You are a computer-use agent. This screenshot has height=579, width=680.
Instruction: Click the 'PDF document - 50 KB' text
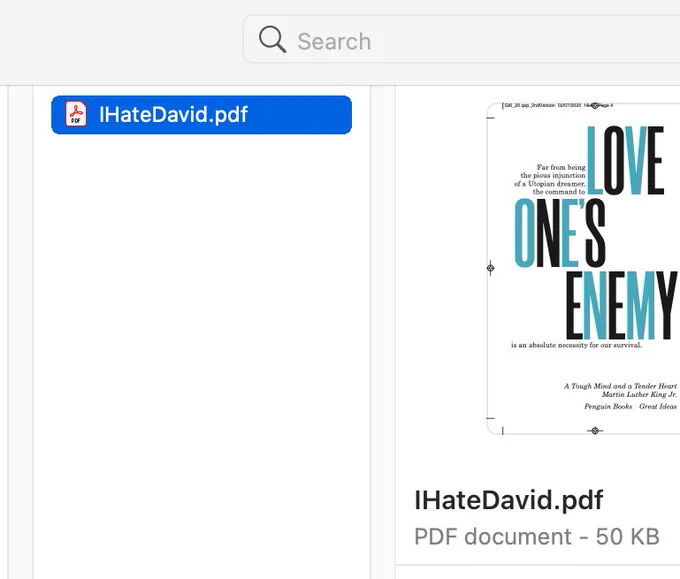pyautogui.click(x=537, y=536)
